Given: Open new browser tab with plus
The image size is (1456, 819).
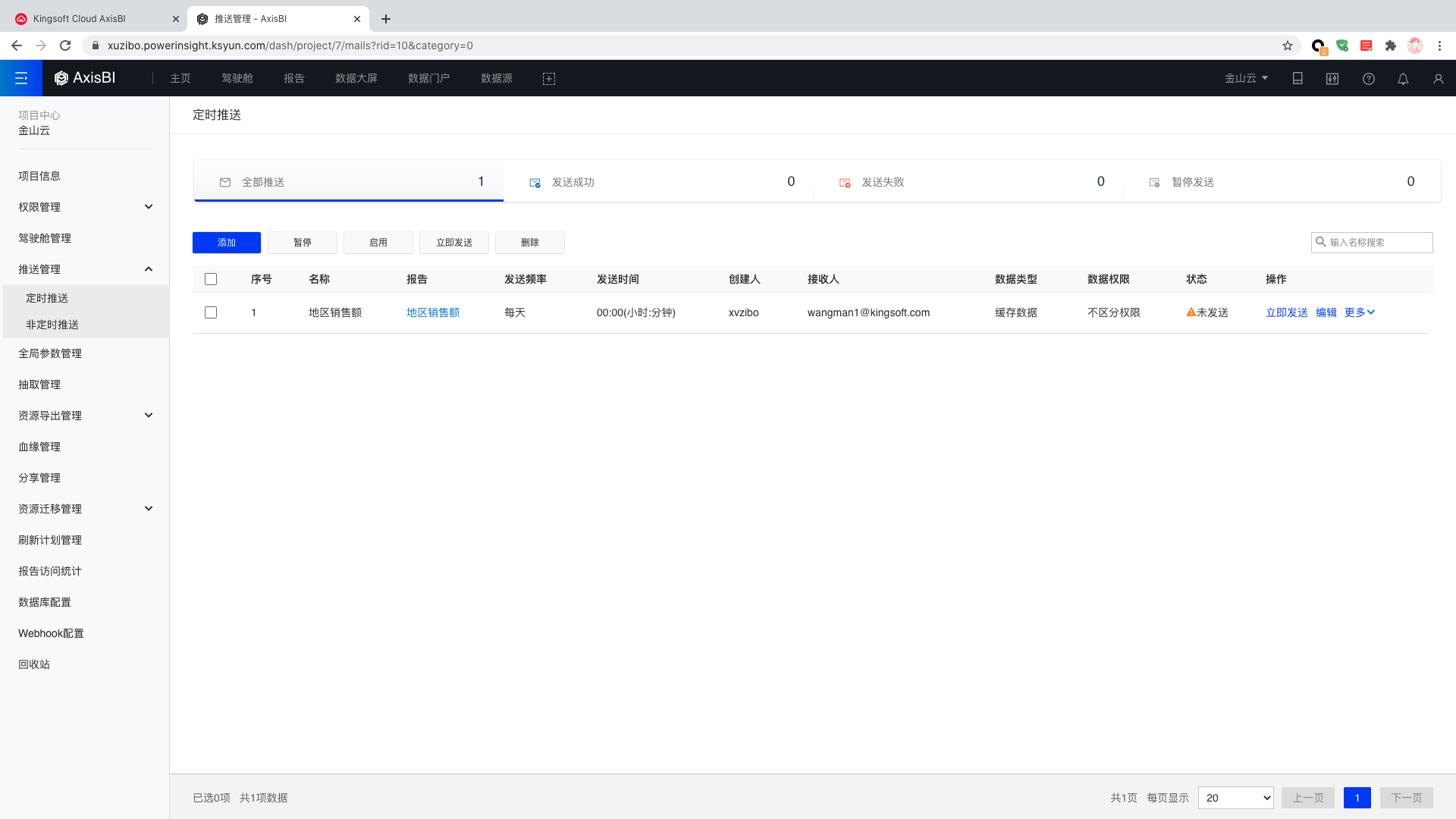Looking at the screenshot, I should (386, 19).
